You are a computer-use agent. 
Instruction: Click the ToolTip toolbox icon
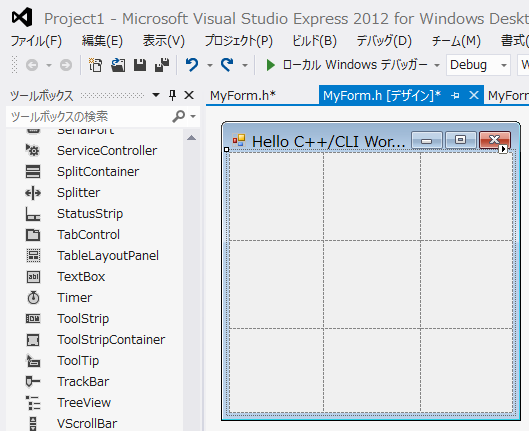point(33,361)
